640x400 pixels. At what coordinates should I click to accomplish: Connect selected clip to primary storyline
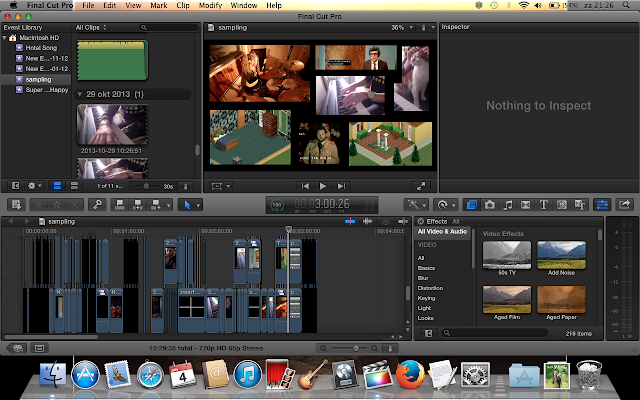(x=120, y=205)
